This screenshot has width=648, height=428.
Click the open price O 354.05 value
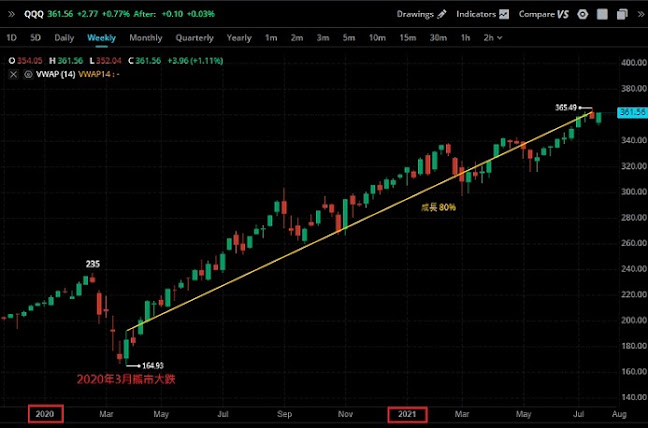[x=29, y=61]
